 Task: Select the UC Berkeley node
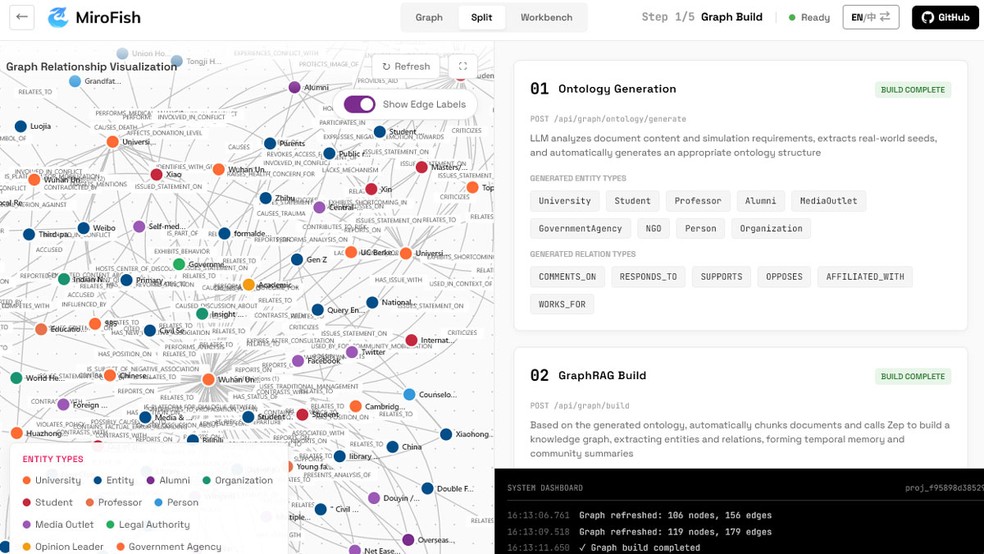click(351, 253)
